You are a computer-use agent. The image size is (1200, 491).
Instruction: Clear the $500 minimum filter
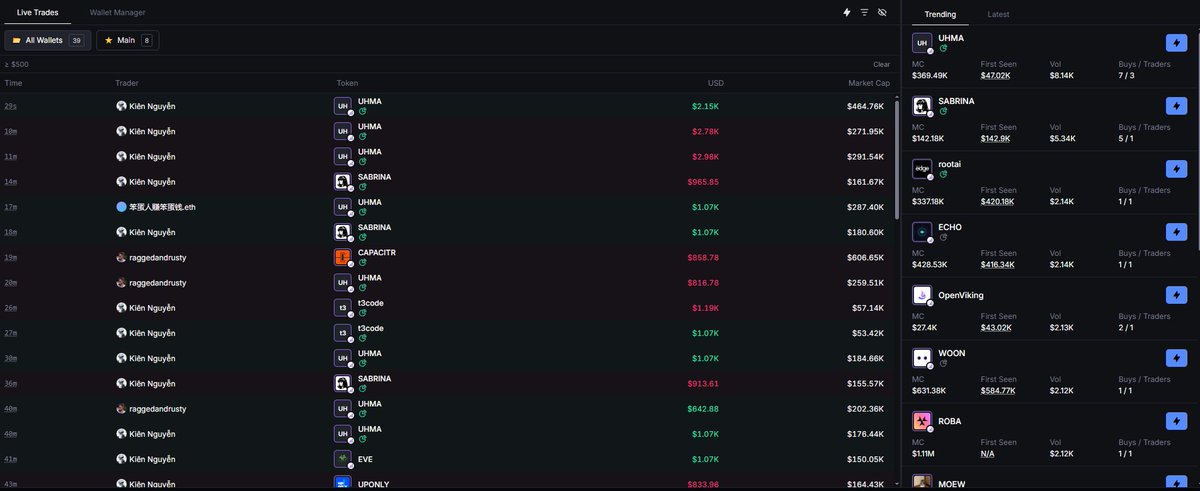click(x=881, y=64)
